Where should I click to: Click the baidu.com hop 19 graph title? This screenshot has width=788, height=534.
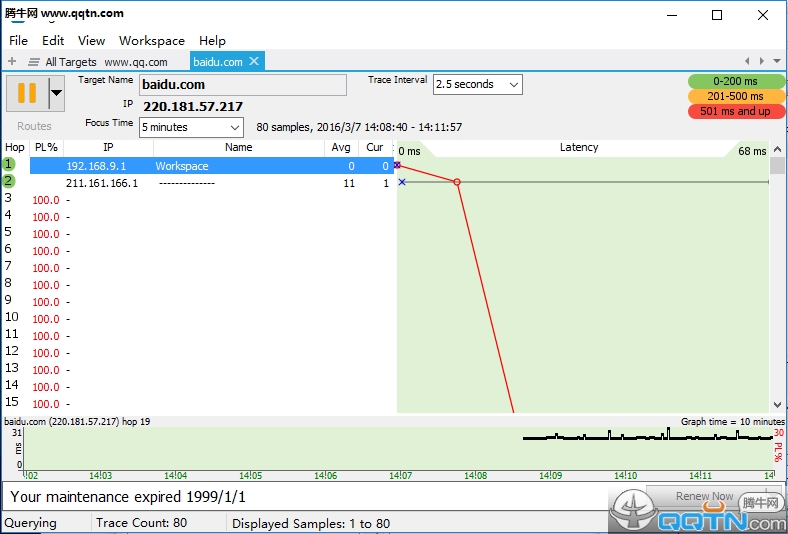coord(77,421)
